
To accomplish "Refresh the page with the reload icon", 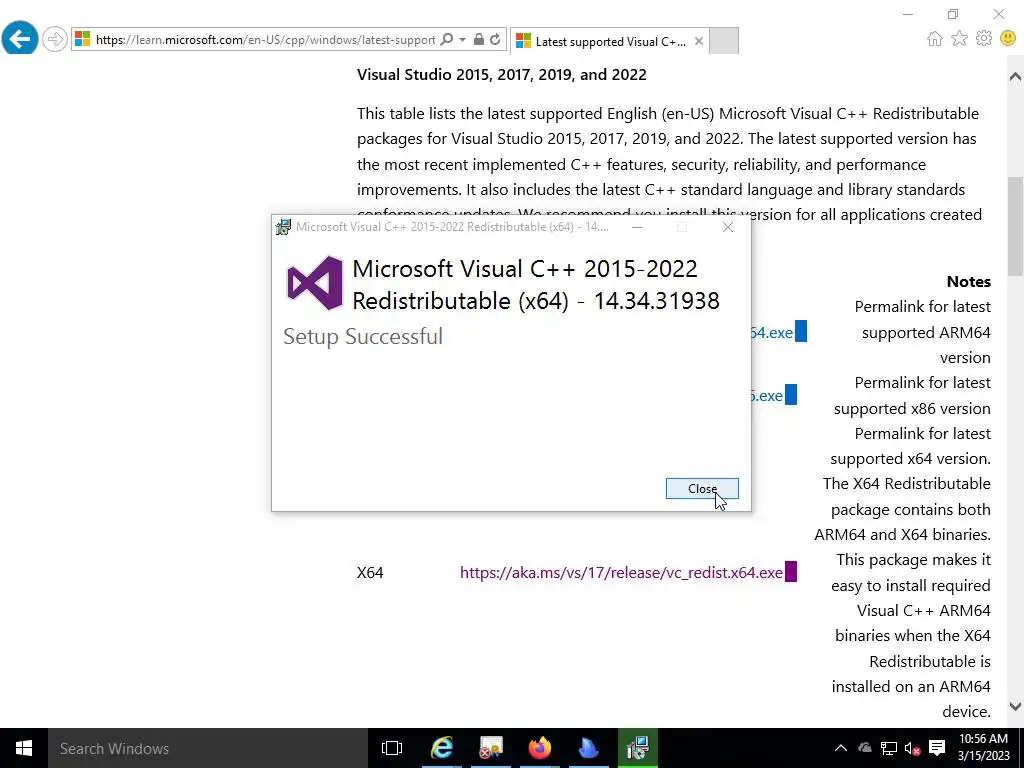I will pos(495,40).
